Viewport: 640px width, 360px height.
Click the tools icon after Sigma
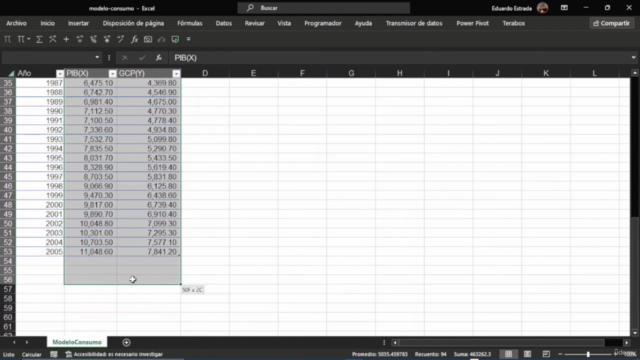pos(53,39)
